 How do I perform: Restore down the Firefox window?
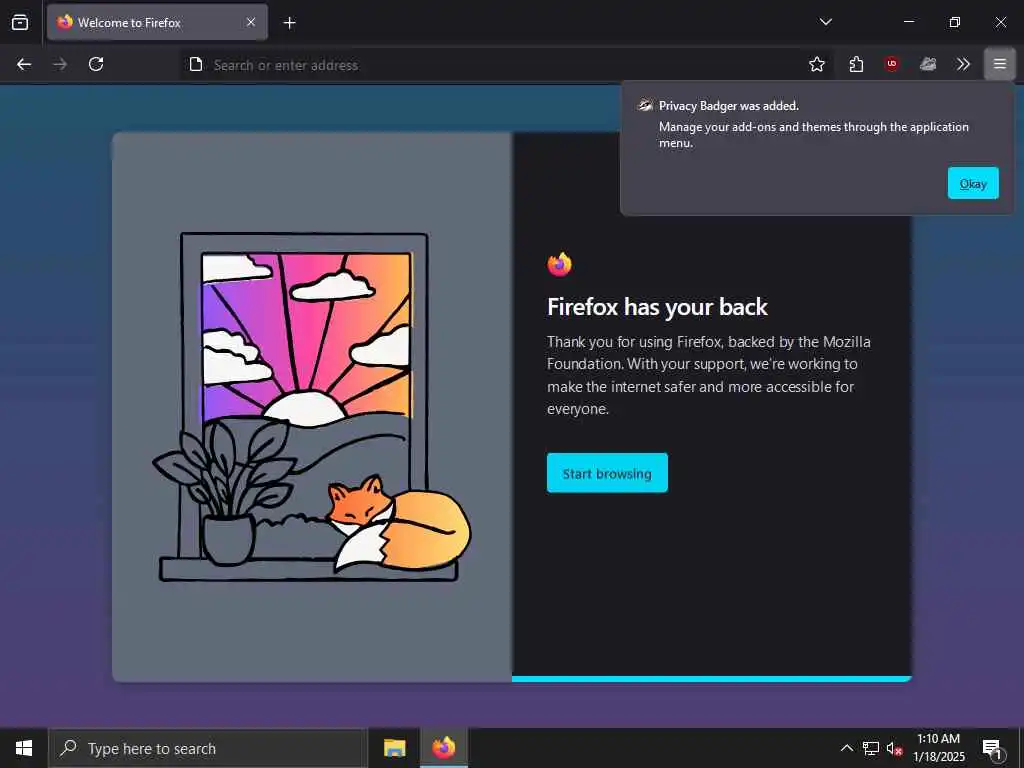955,22
